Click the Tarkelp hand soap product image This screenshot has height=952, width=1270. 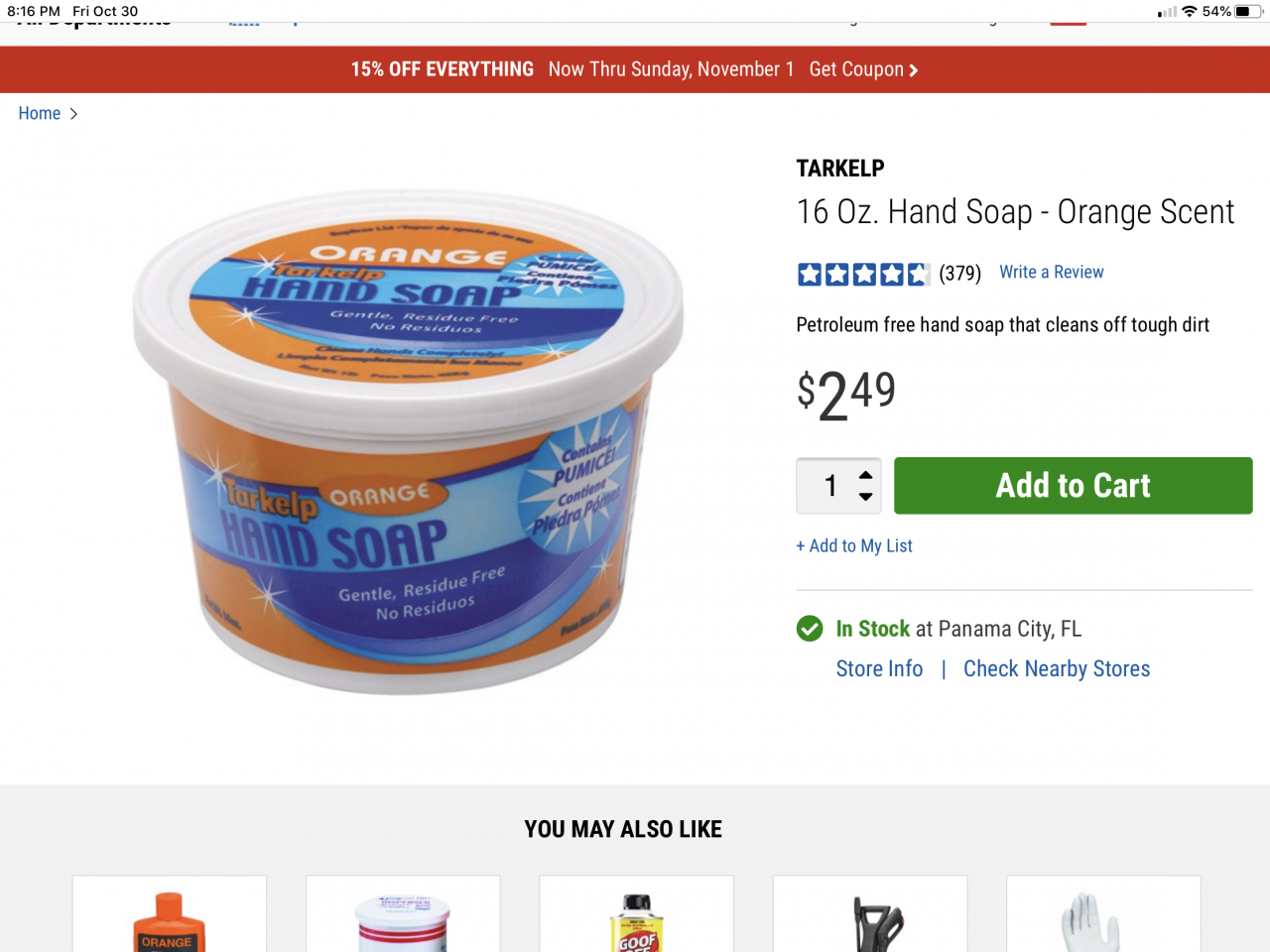click(408, 441)
